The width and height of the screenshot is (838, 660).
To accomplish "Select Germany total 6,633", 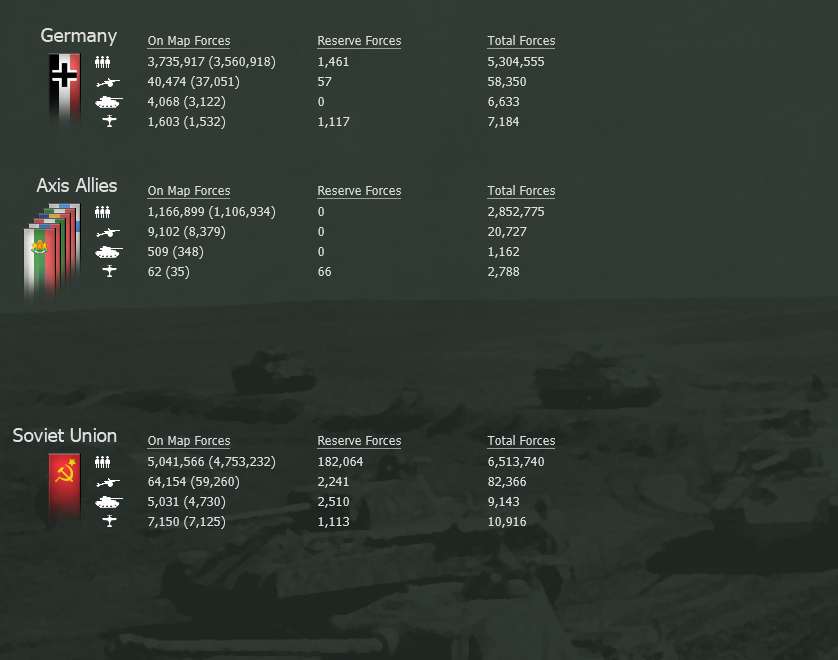I will pyautogui.click(x=503, y=102).
